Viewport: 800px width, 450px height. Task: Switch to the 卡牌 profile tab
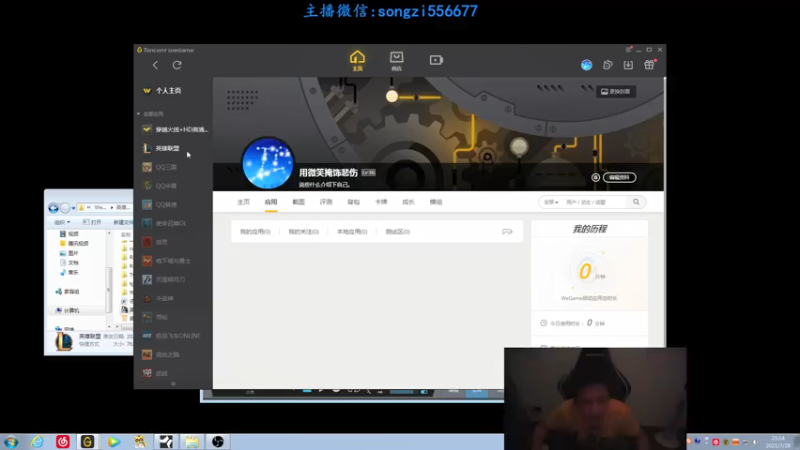click(381, 202)
